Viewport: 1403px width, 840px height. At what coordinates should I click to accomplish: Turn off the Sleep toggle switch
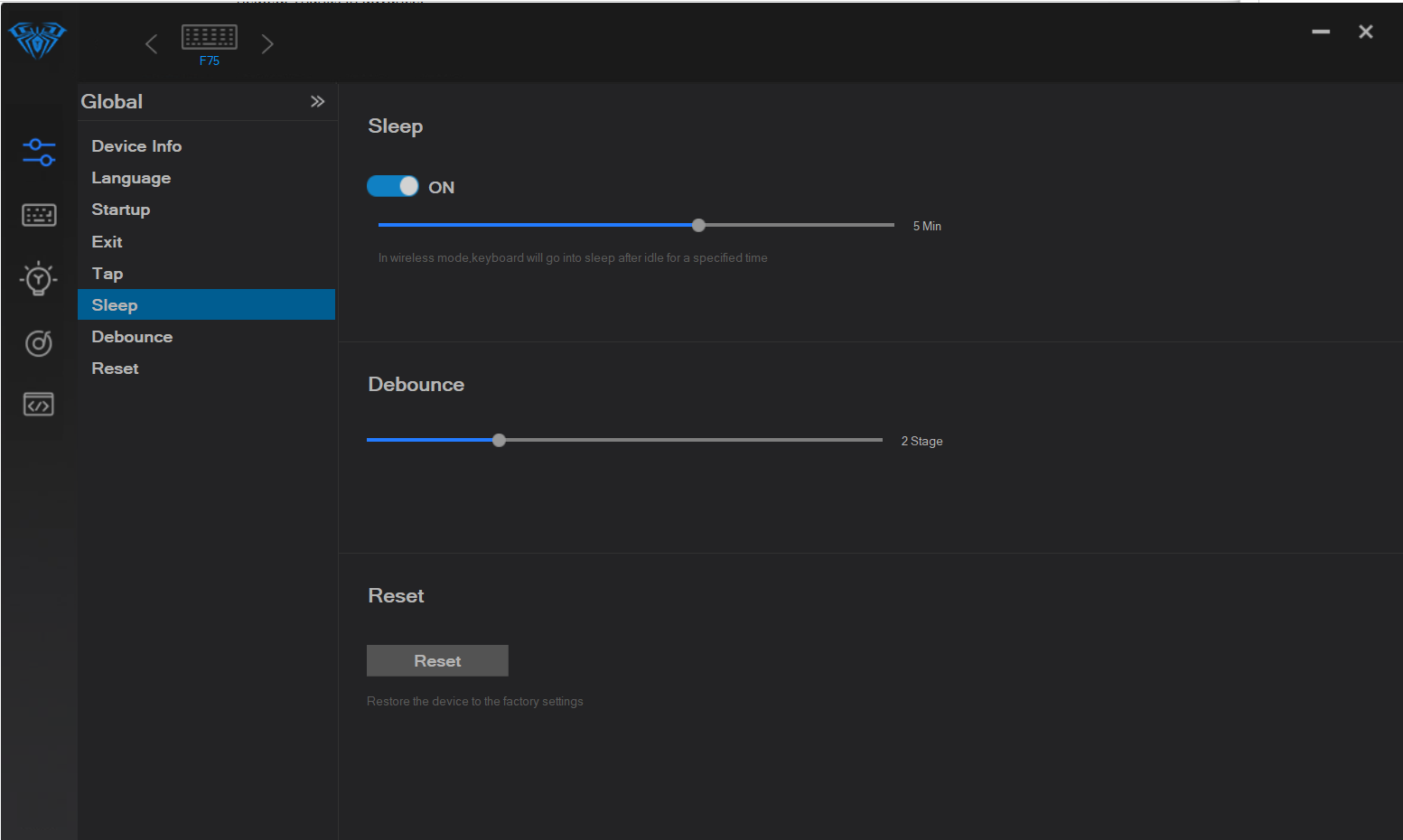pyautogui.click(x=393, y=186)
